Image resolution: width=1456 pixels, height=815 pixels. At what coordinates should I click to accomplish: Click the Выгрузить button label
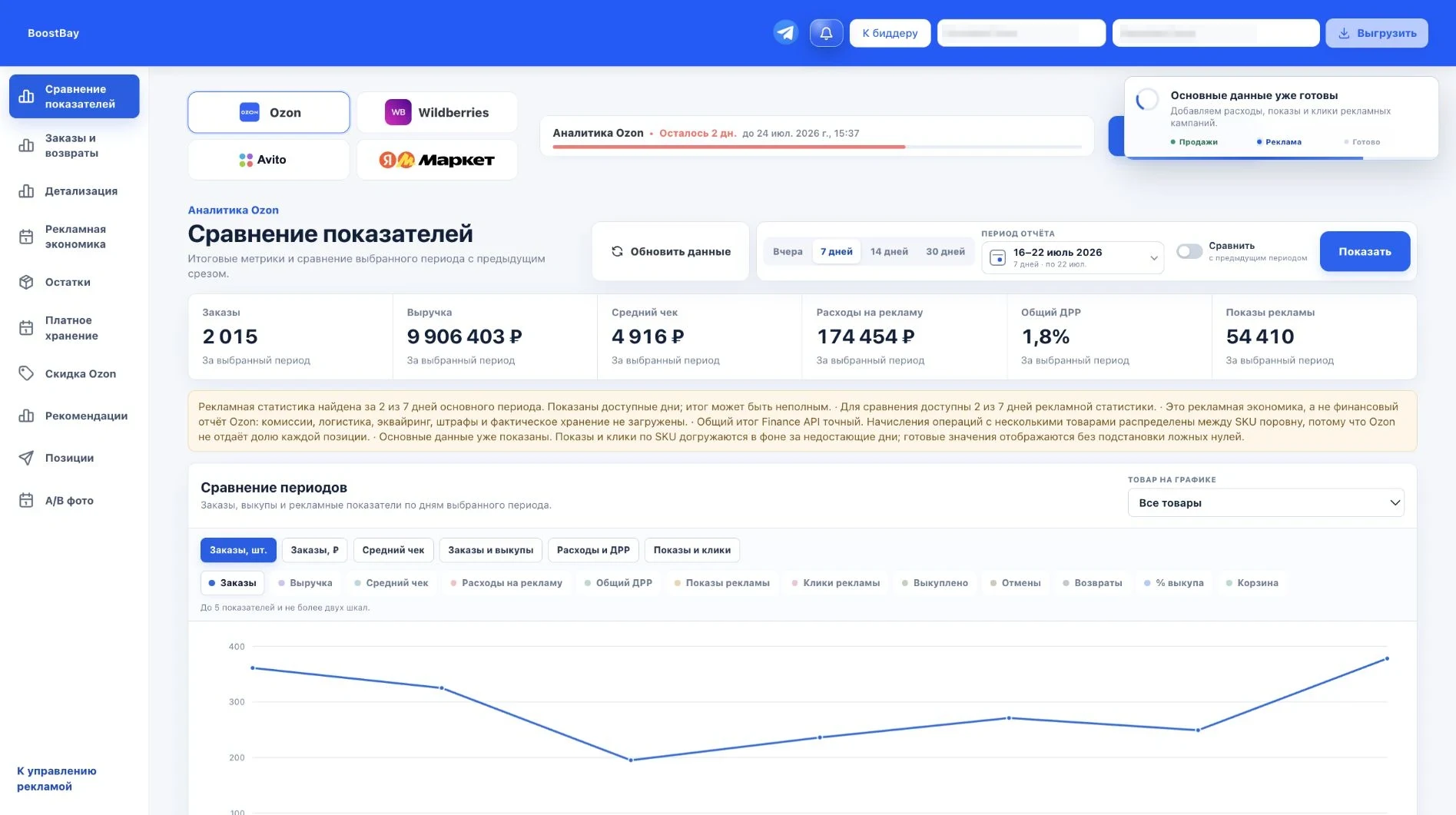click(x=1386, y=33)
